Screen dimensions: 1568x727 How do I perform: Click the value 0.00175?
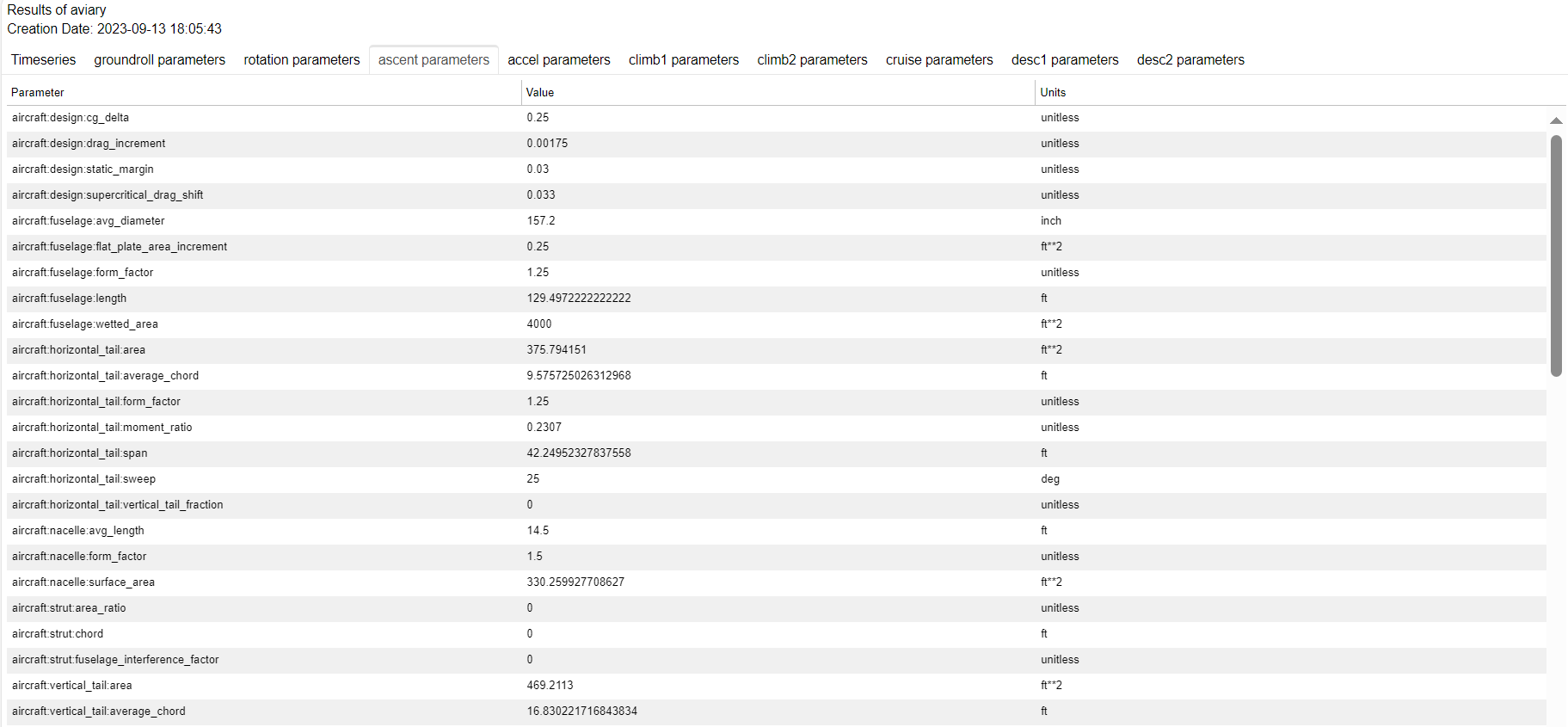coord(547,144)
